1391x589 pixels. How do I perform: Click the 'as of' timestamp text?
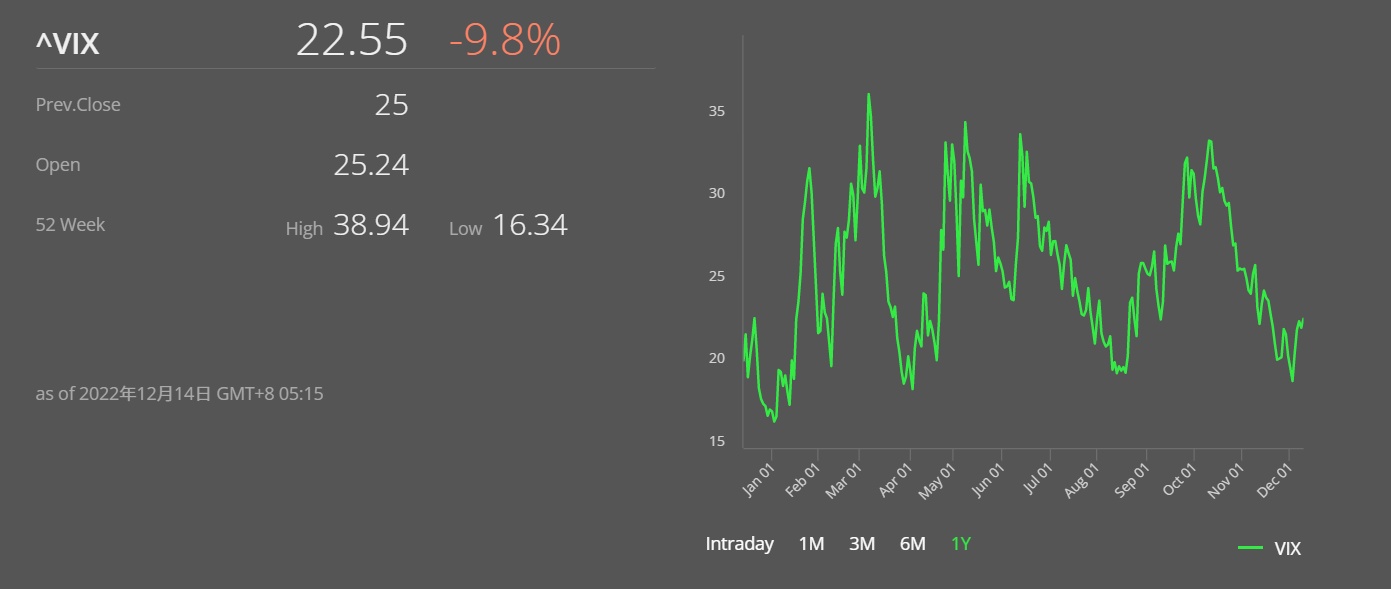pos(179,394)
